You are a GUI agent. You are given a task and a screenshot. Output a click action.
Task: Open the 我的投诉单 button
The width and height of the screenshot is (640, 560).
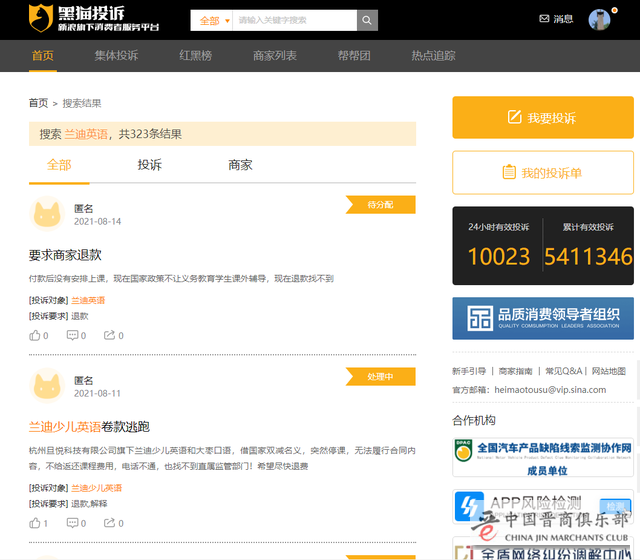(542, 173)
